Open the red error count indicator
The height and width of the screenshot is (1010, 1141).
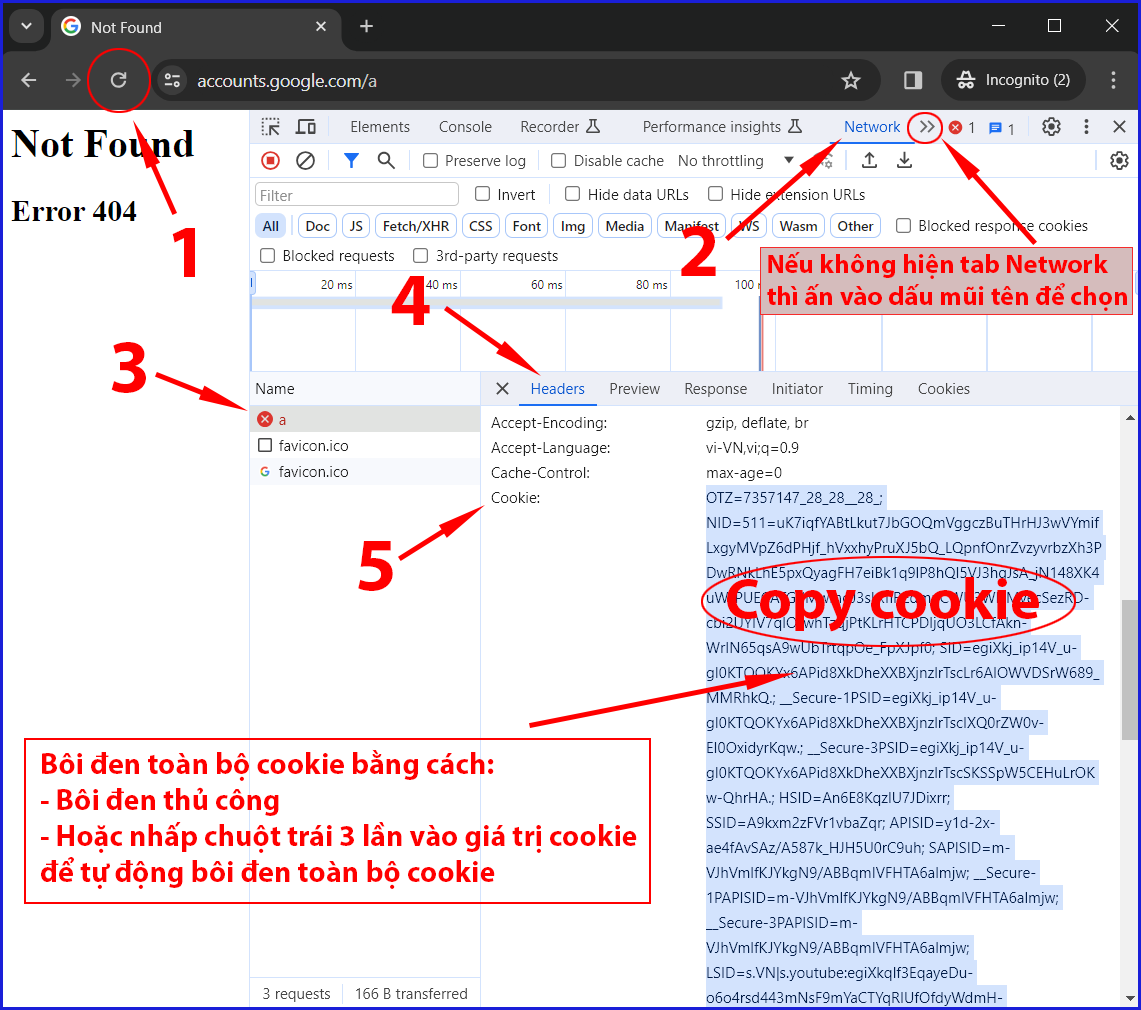962,128
